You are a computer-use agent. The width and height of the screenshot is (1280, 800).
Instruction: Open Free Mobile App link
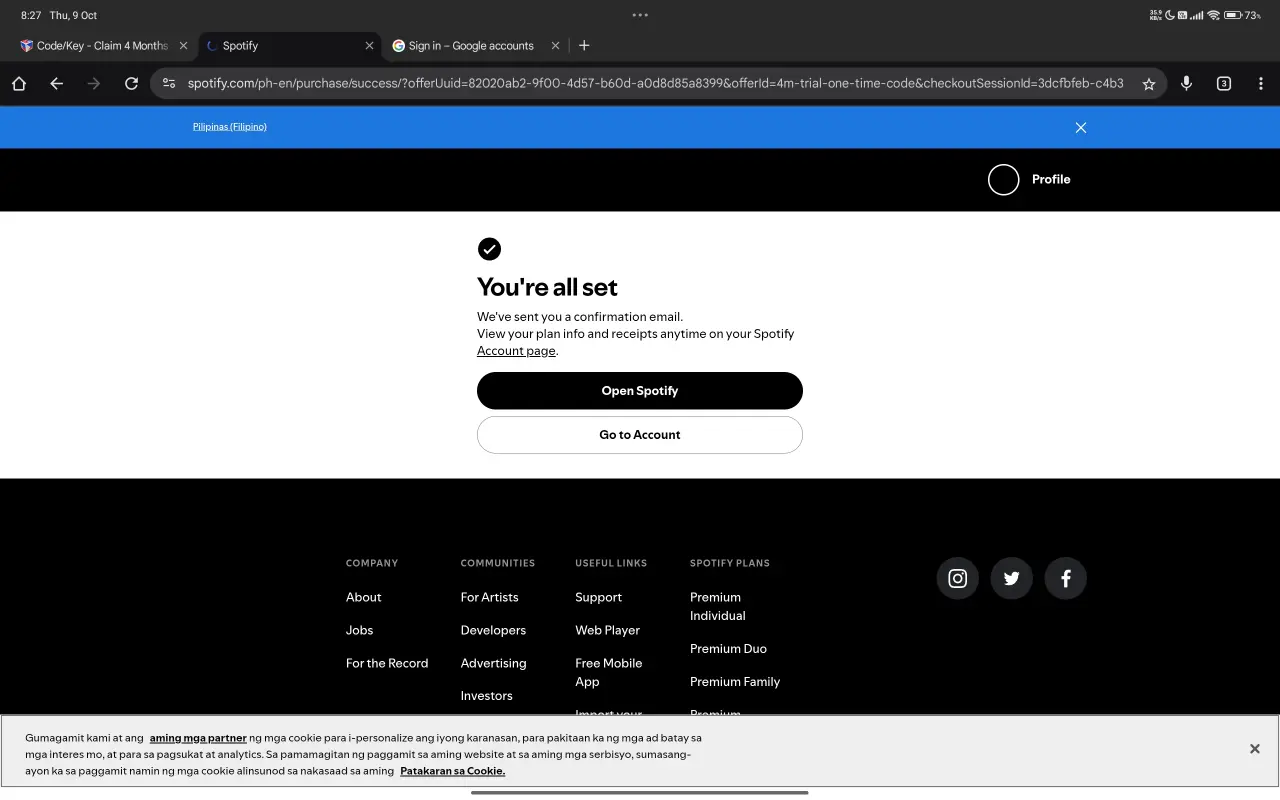[609, 672]
